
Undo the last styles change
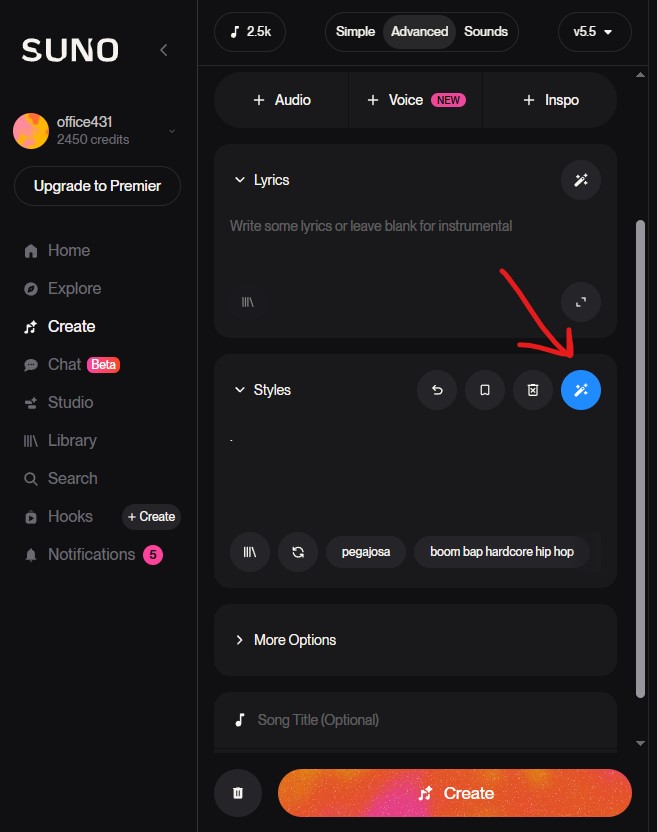(437, 390)
